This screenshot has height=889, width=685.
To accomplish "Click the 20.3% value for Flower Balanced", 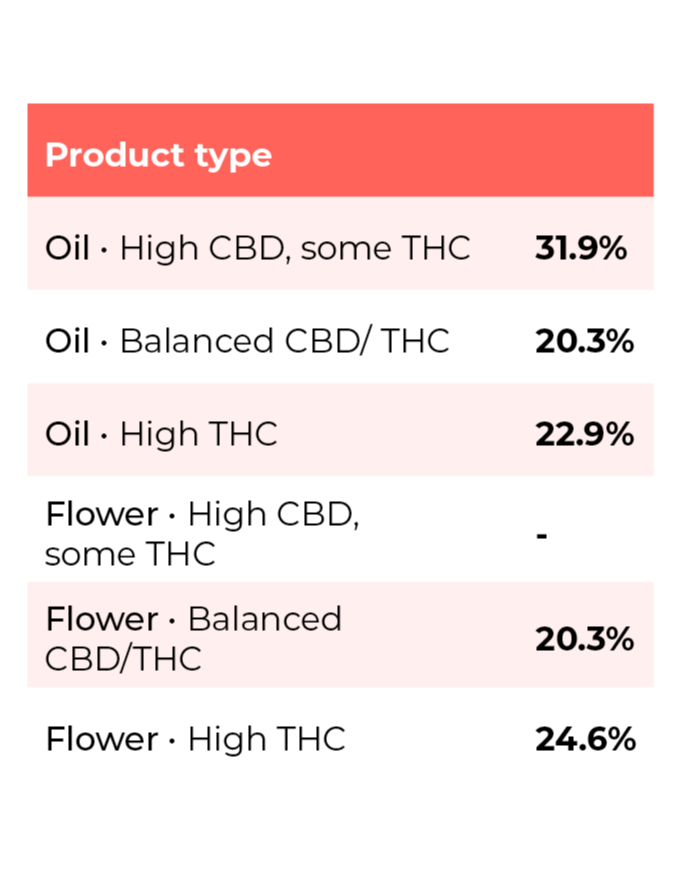I will tap(585, 640).
